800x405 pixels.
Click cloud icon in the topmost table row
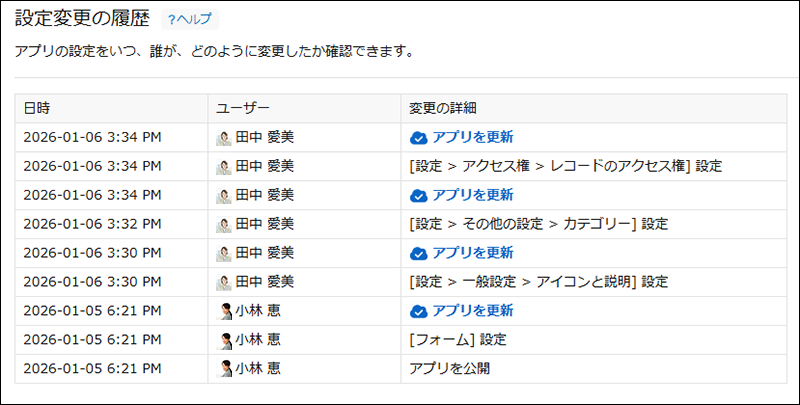coord(418,138)
